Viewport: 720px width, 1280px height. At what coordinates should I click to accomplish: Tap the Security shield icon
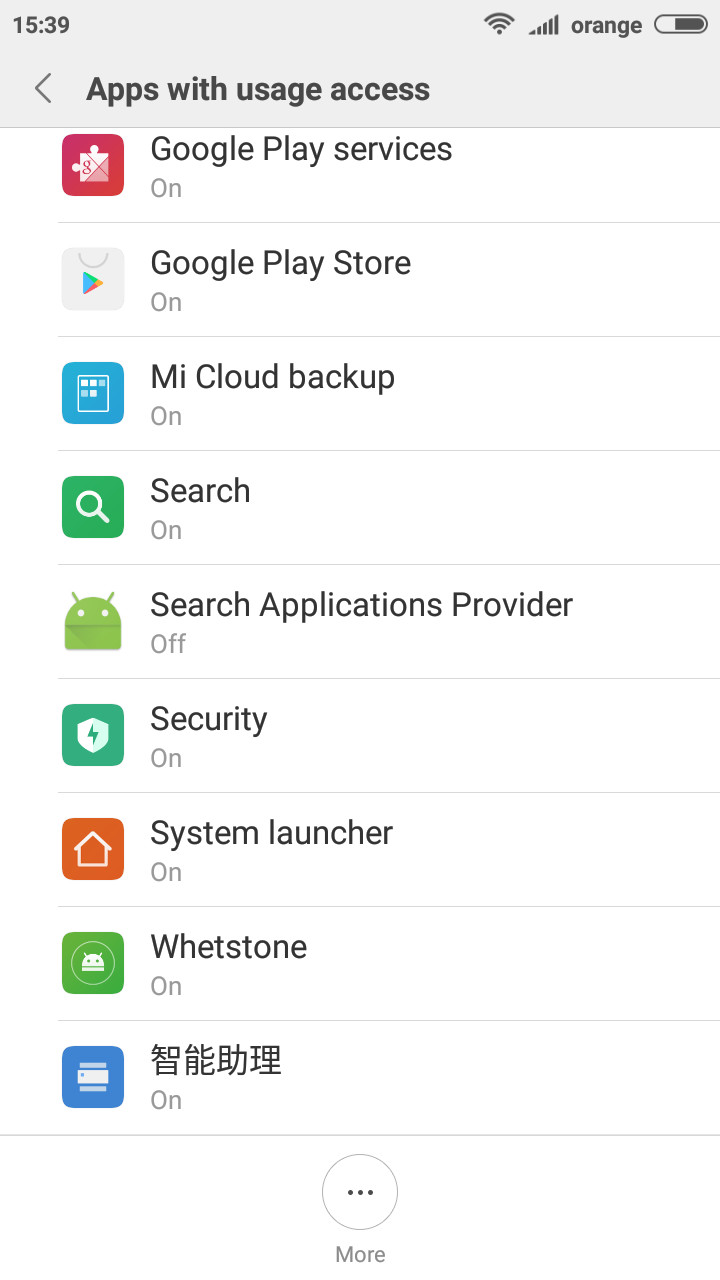click(93, 735)
